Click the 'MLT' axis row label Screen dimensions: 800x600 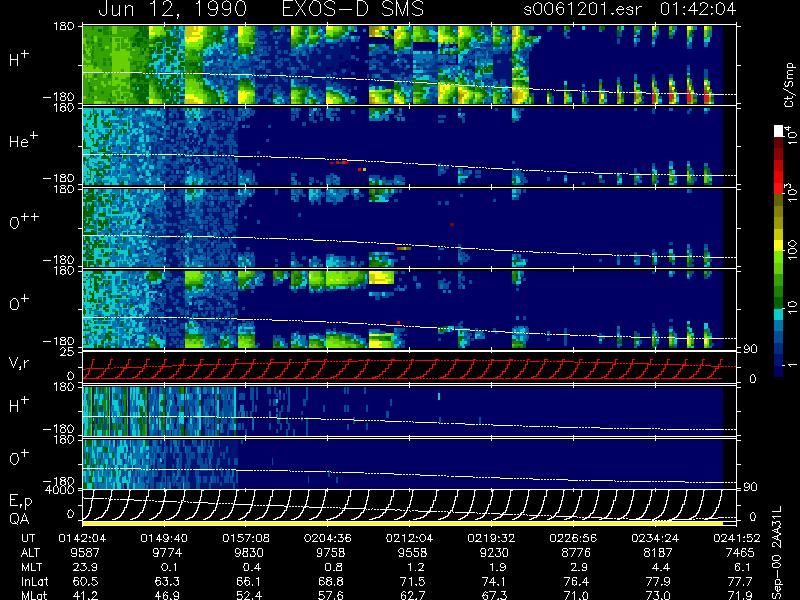click(x=31, y=567)
